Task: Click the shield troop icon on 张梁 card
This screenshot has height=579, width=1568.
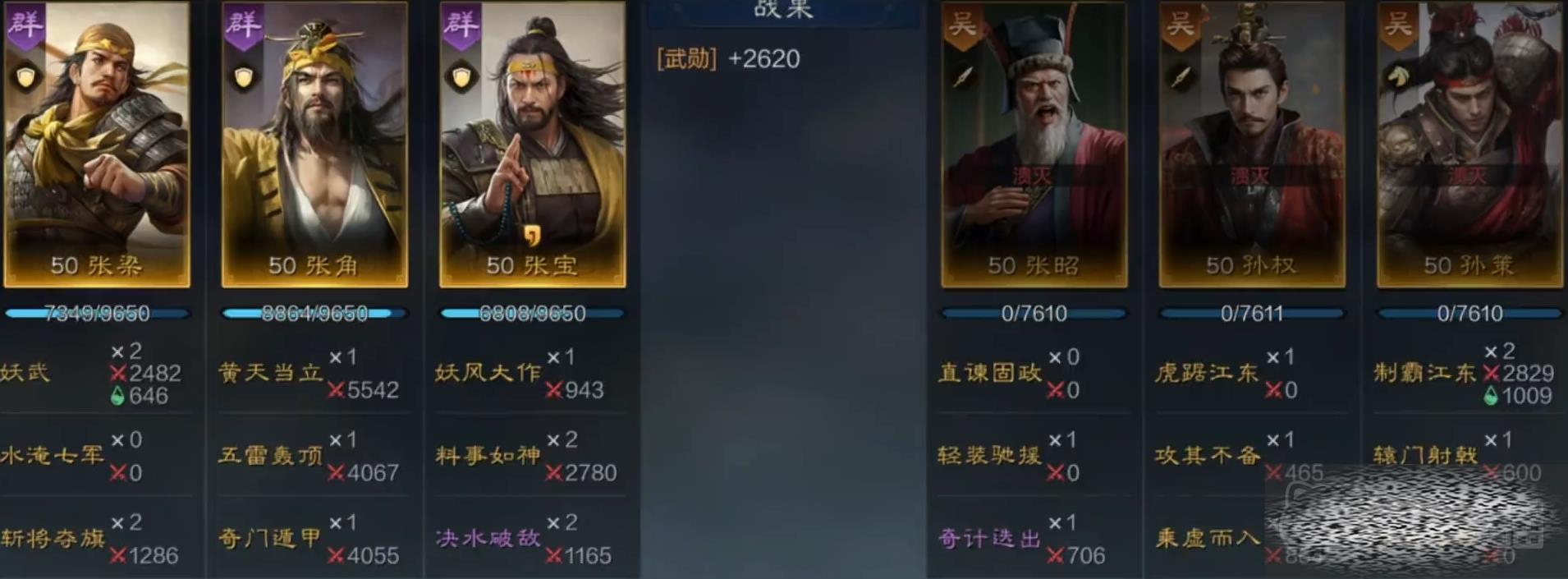Action: point(27,77)
